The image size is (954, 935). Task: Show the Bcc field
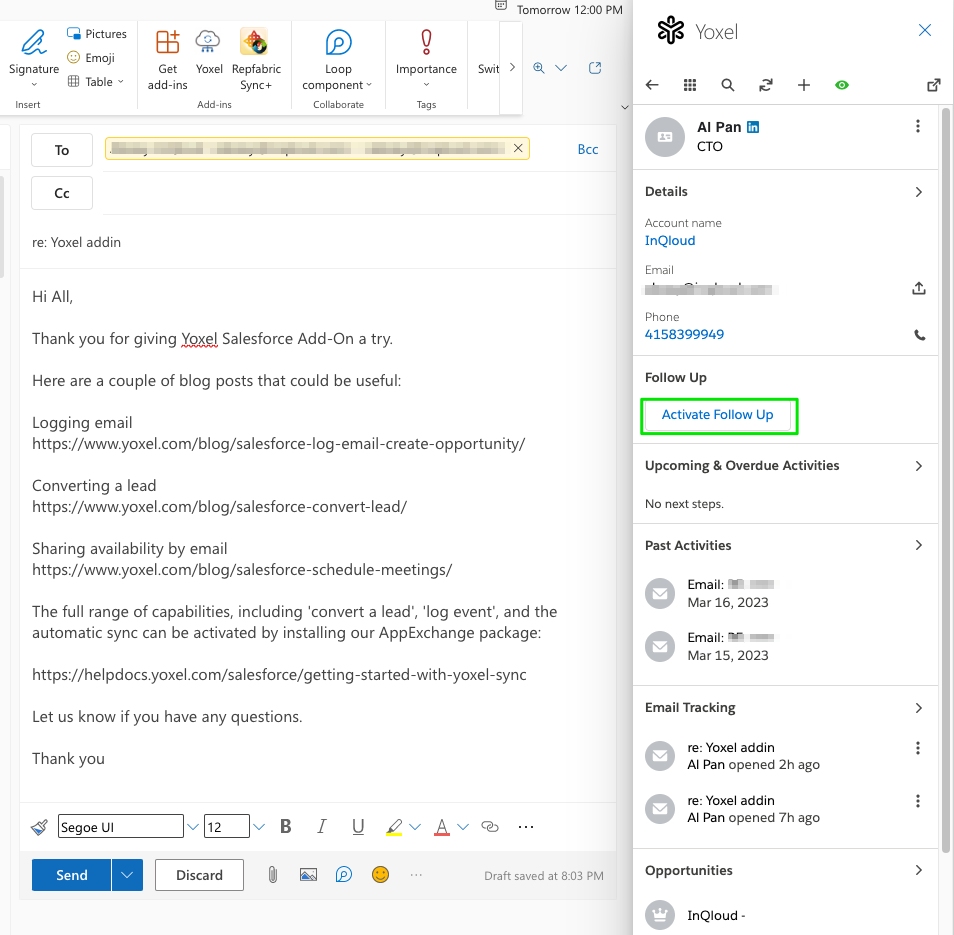click(x=588, y=149)
